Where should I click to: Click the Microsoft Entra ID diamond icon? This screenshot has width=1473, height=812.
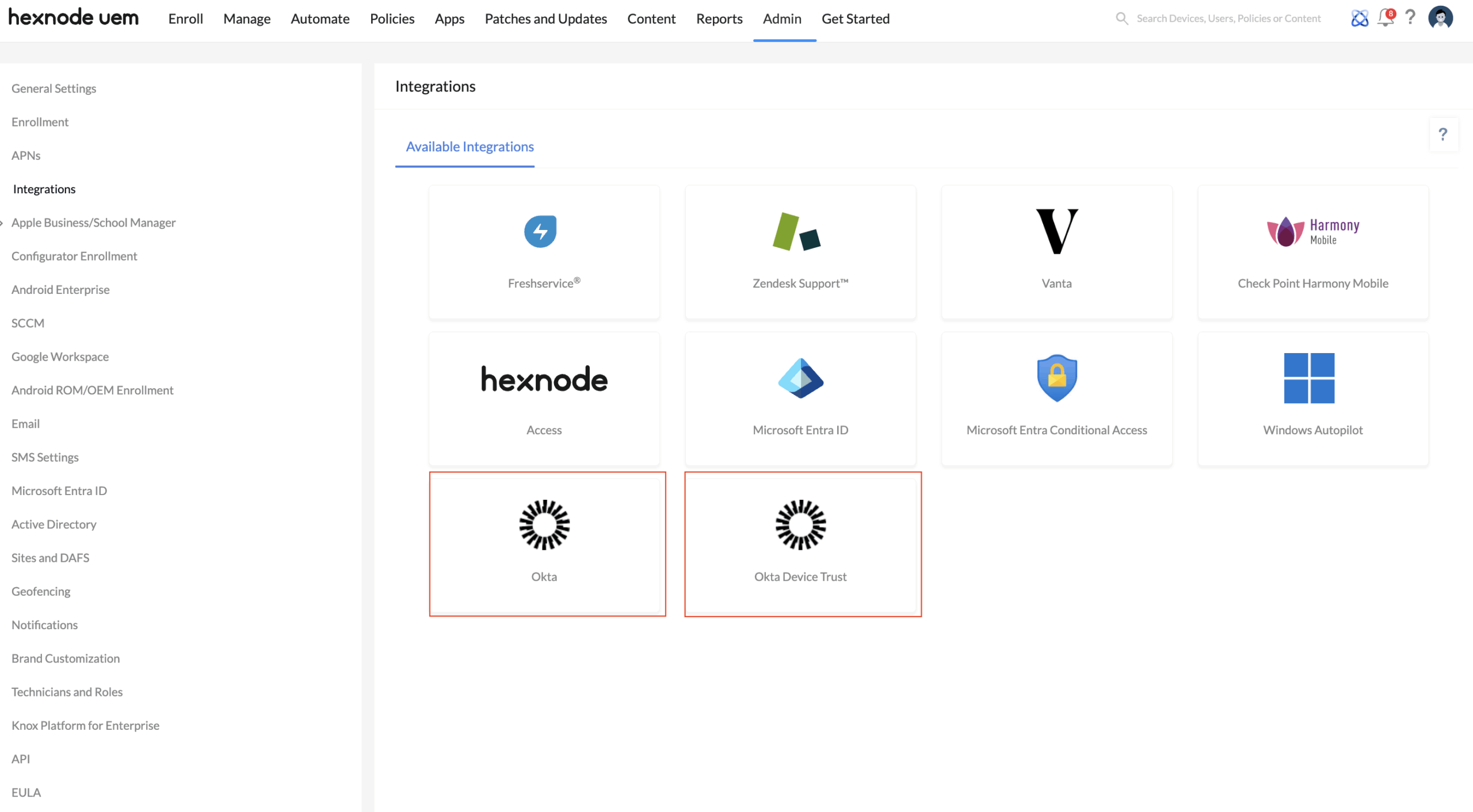coord(800,378)
